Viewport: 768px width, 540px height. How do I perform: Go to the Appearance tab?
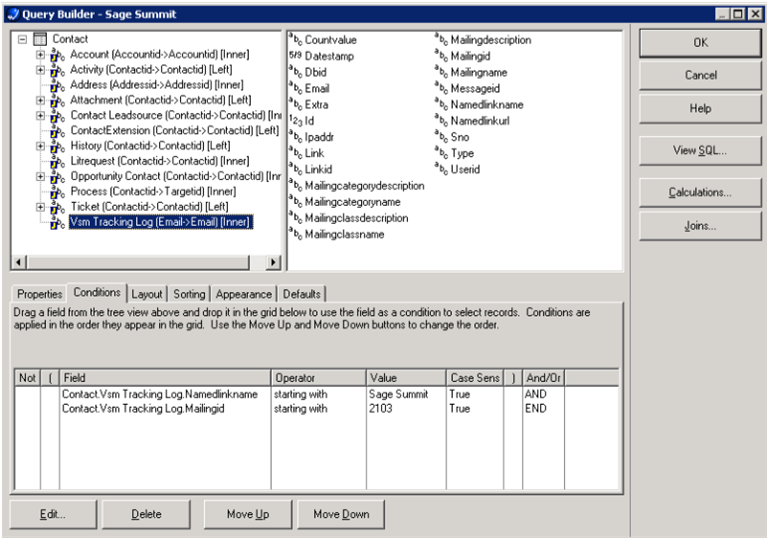(243, 294)
